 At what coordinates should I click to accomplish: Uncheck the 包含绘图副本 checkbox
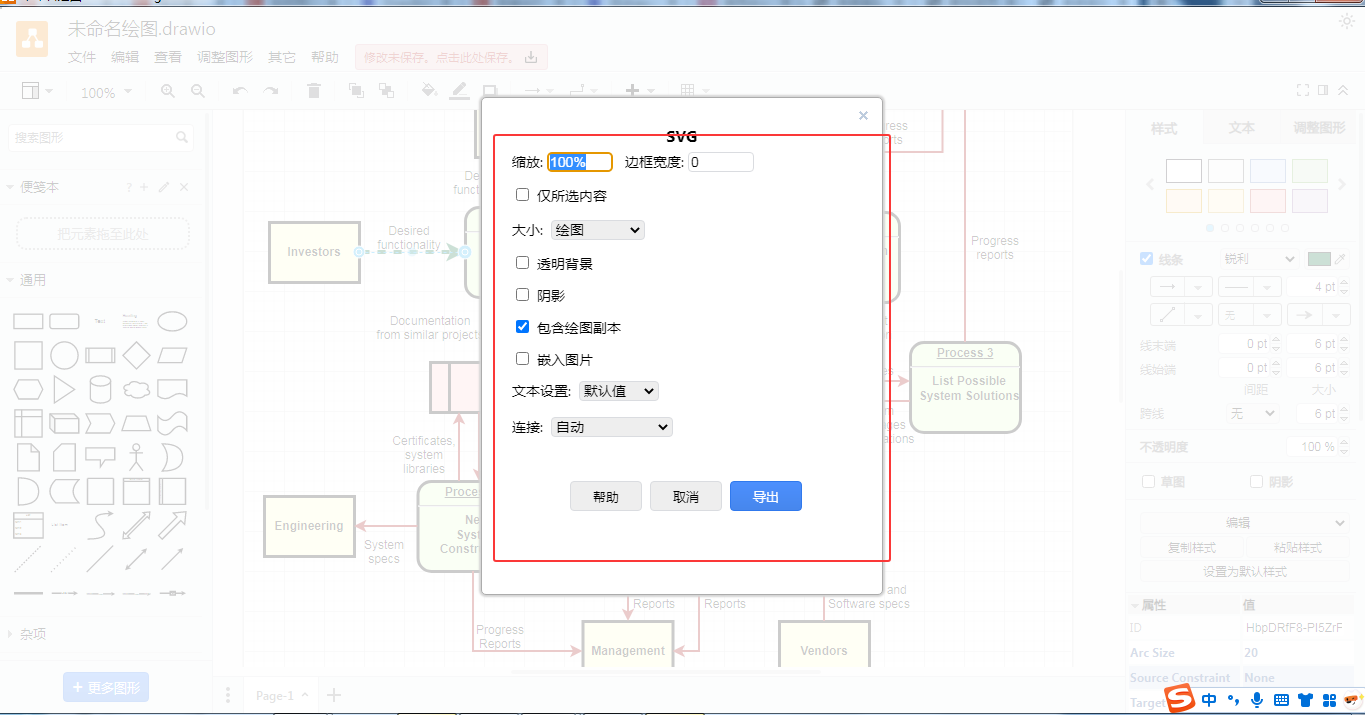click(522, 326)
